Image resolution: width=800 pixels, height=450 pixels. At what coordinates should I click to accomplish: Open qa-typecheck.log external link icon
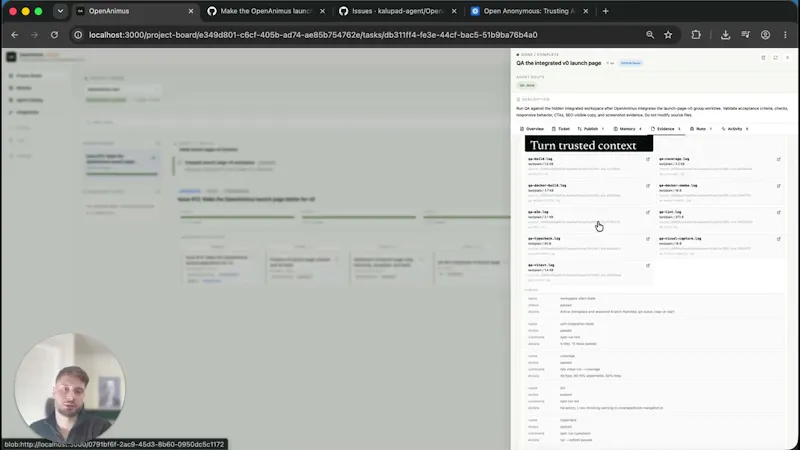(x=648, y=239)
